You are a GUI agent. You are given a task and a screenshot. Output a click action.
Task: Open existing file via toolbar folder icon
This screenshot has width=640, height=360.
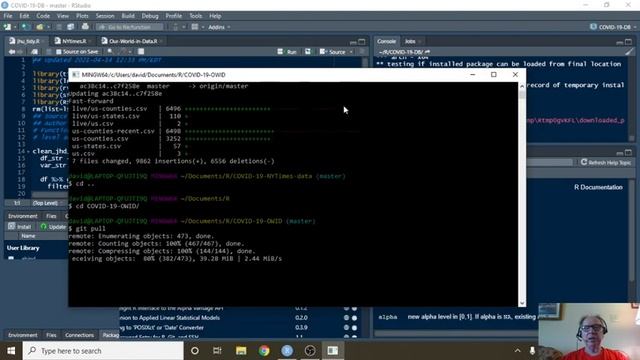(40, 27)
